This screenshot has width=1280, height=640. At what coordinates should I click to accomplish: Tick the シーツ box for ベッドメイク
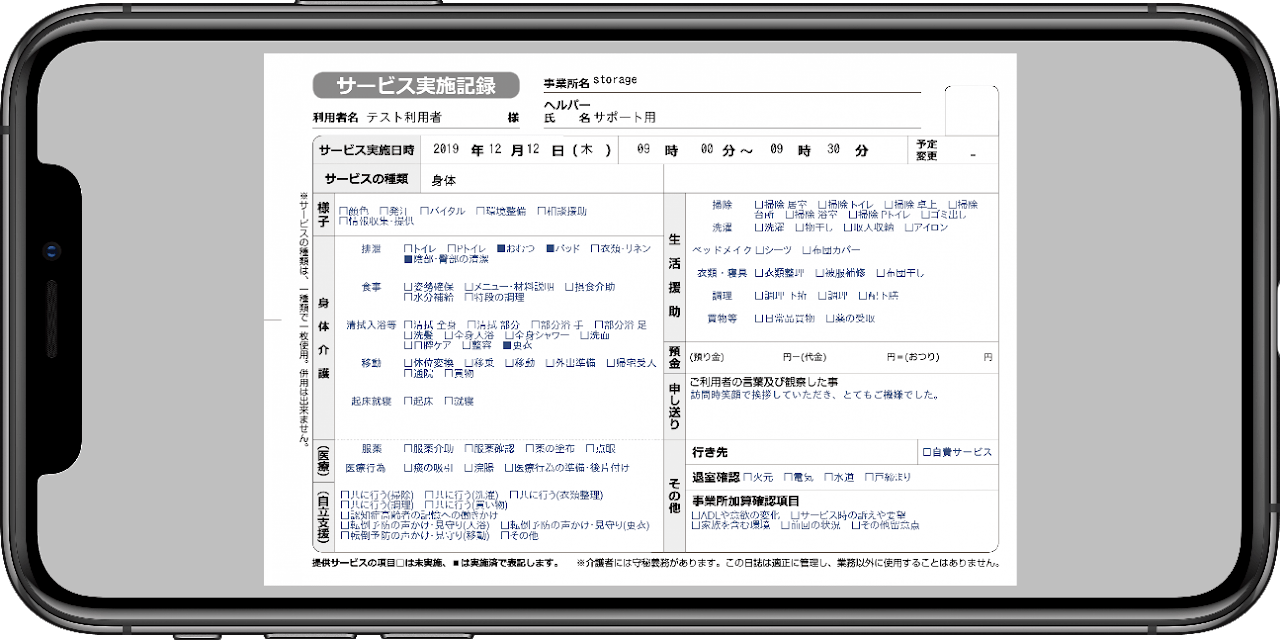tap(760, 250)
